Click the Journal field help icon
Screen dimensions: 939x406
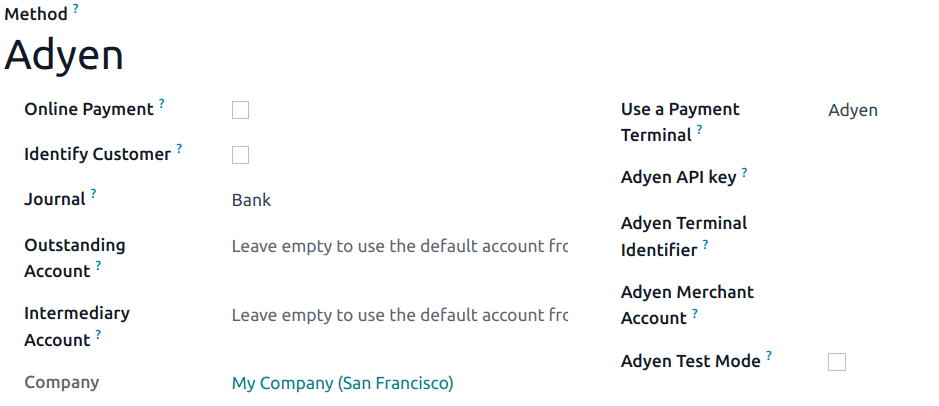[93, 193]
